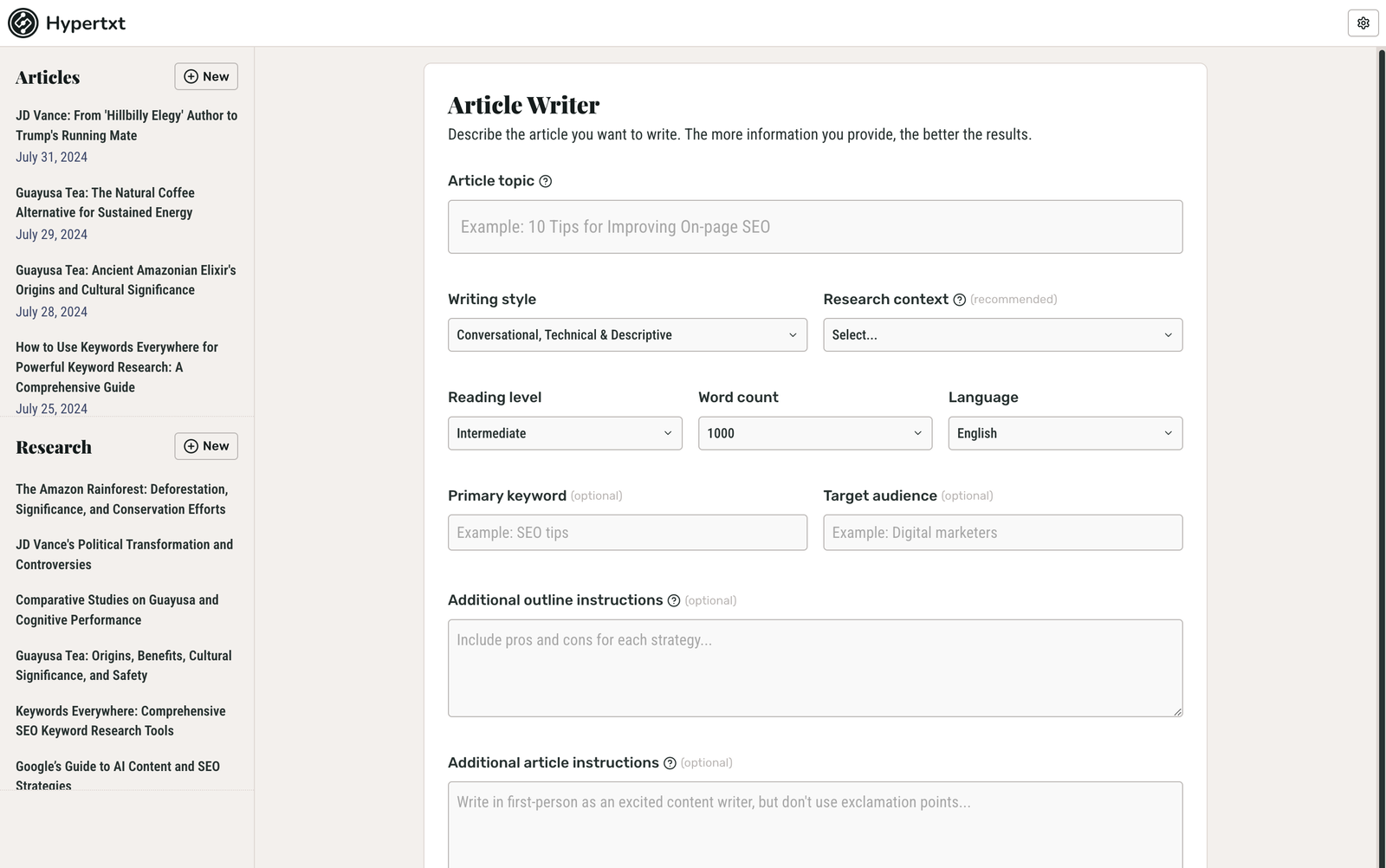Screen dimensions: 1386x868
Task: Click the 'July 31, 2024' date text
Action: 51,158
